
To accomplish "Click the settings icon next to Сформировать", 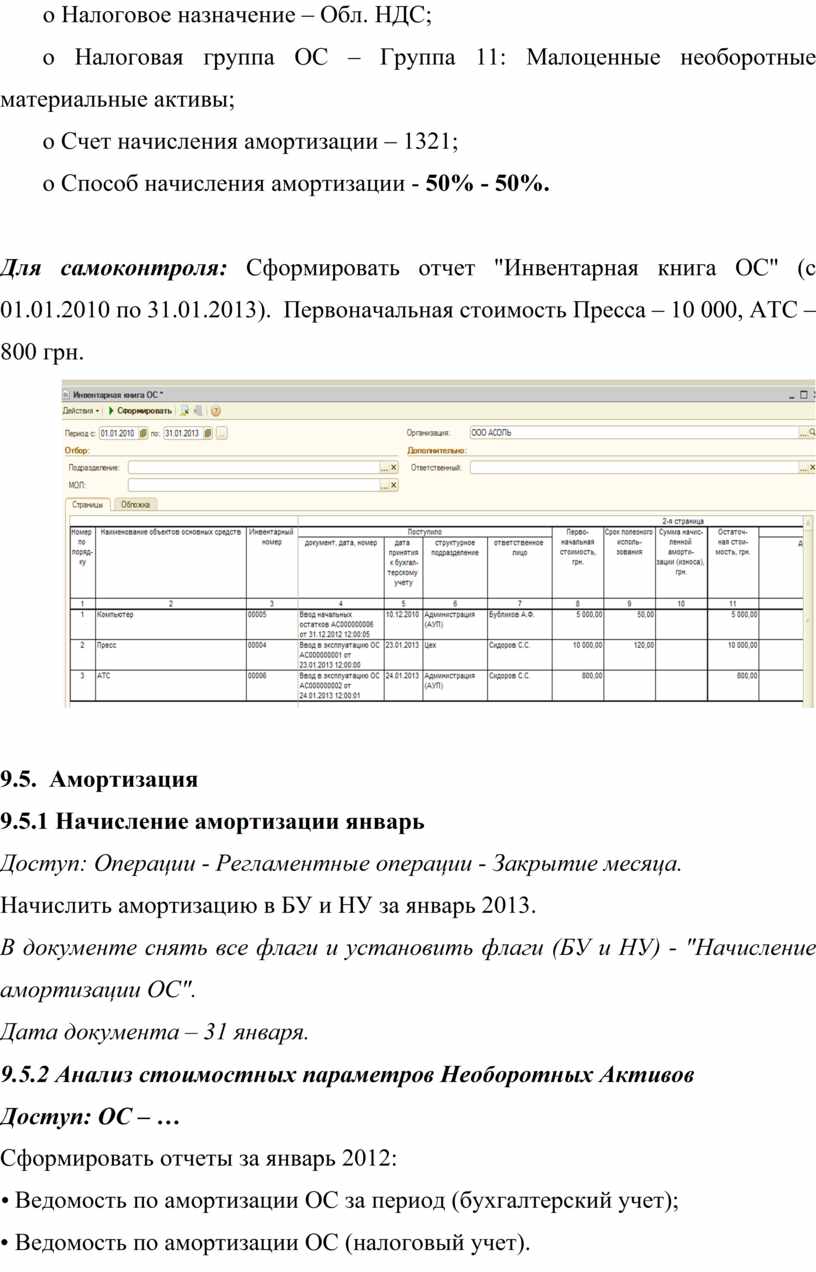I will pos(184,410).
